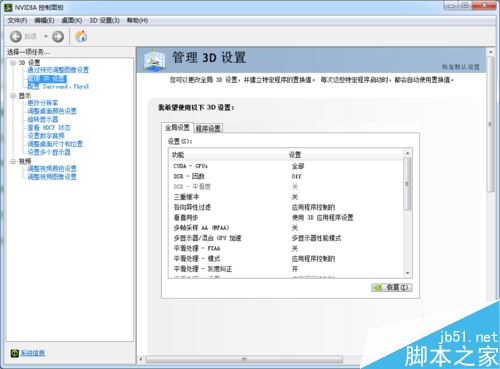This screenshot has width=500, height=369.
Task: Click the 系统信息 link at bottom left
Action: tap(33, 353)
